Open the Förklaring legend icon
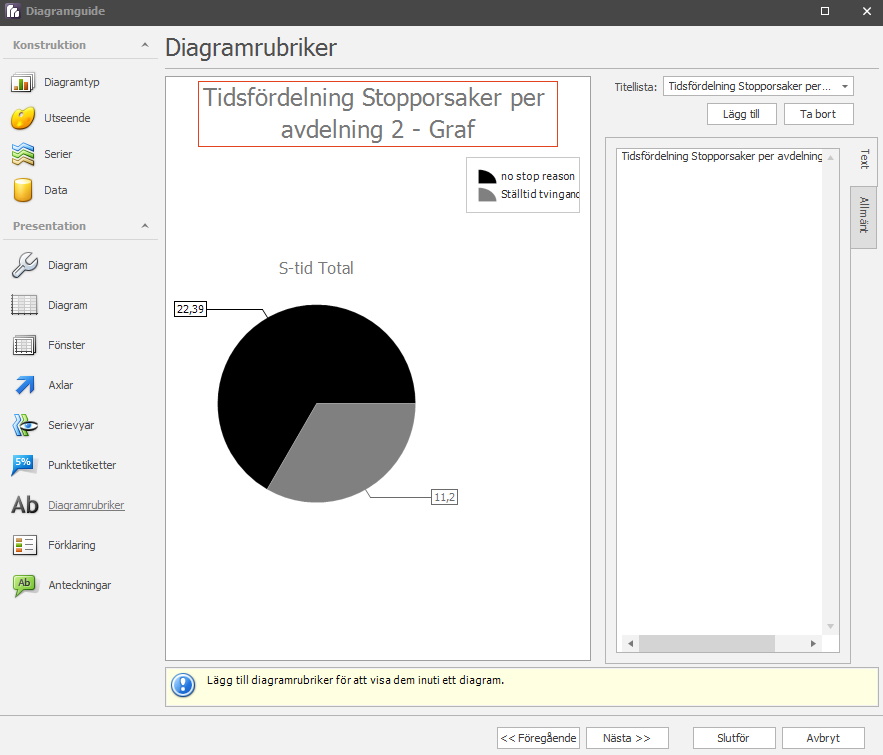The height and width of the screenshot is (755, 883). point(25,545)
